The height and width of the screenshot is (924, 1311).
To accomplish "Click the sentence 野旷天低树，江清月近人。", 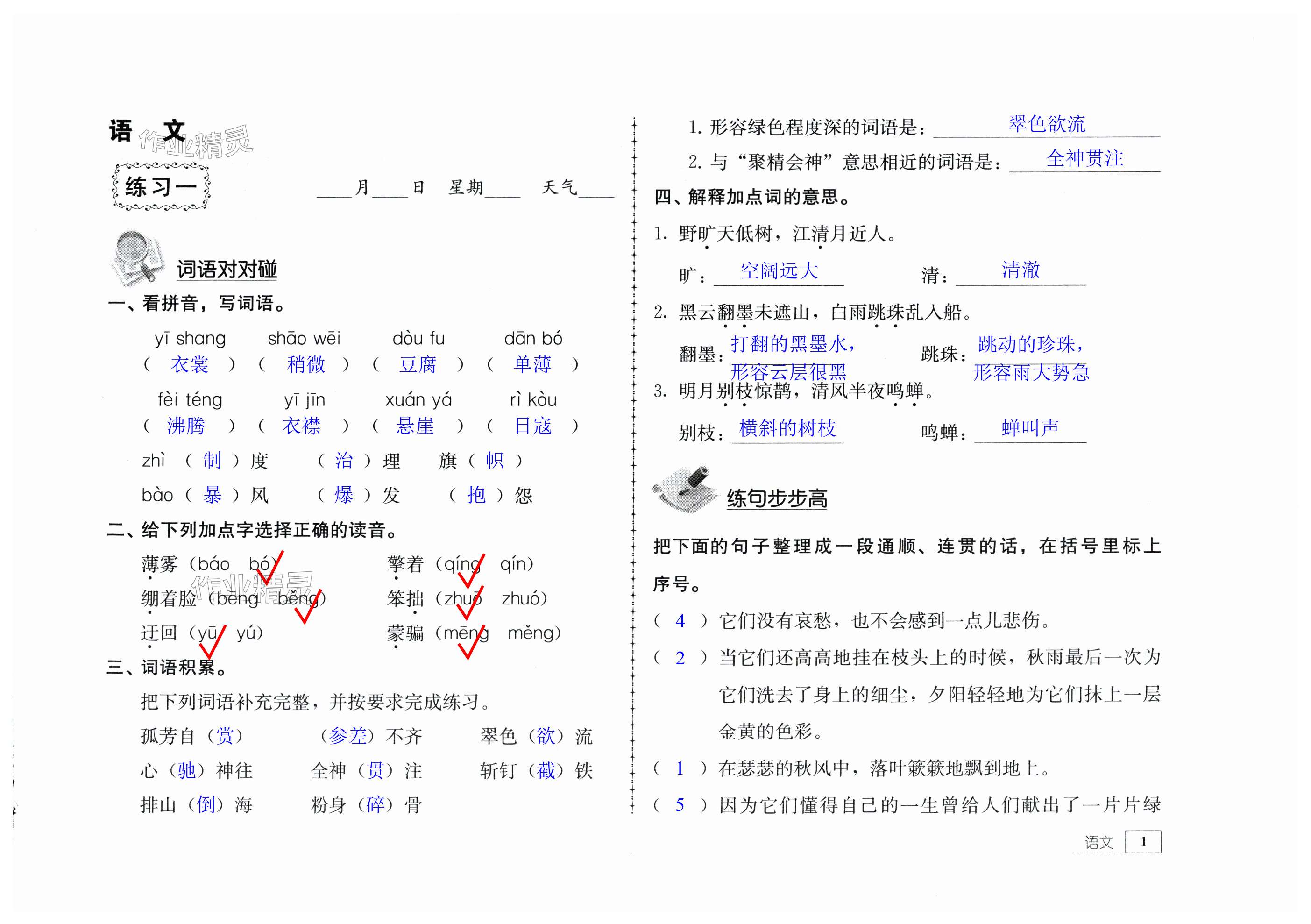I will pos(788,234).
